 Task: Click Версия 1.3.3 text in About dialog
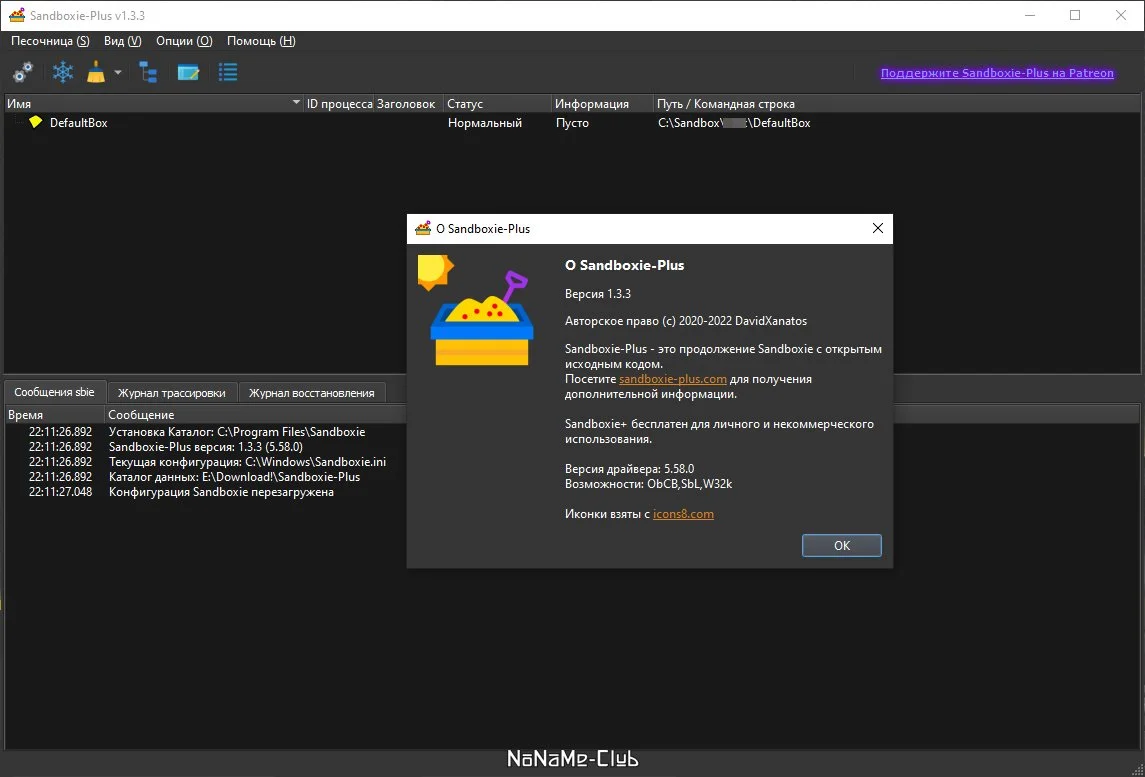click(x=597, y=294)
